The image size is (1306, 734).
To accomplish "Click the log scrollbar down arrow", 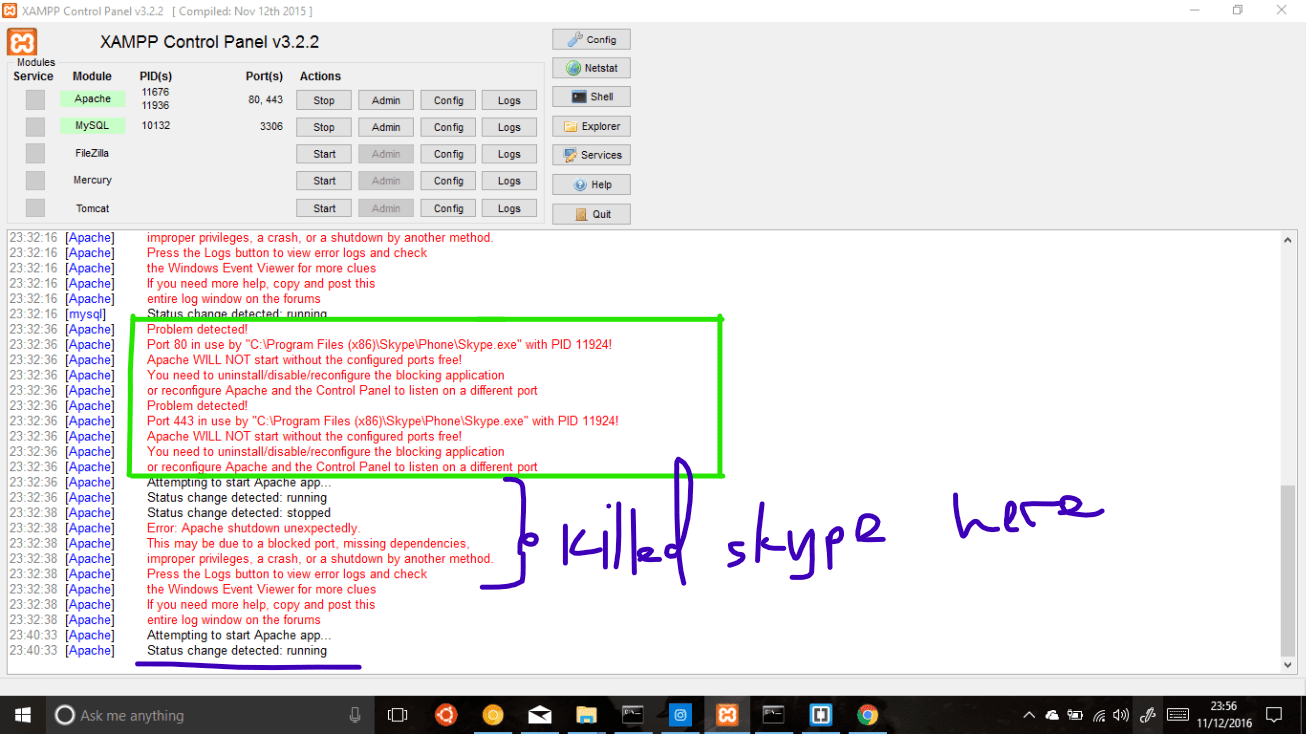I will click(x=1288, y=664).
